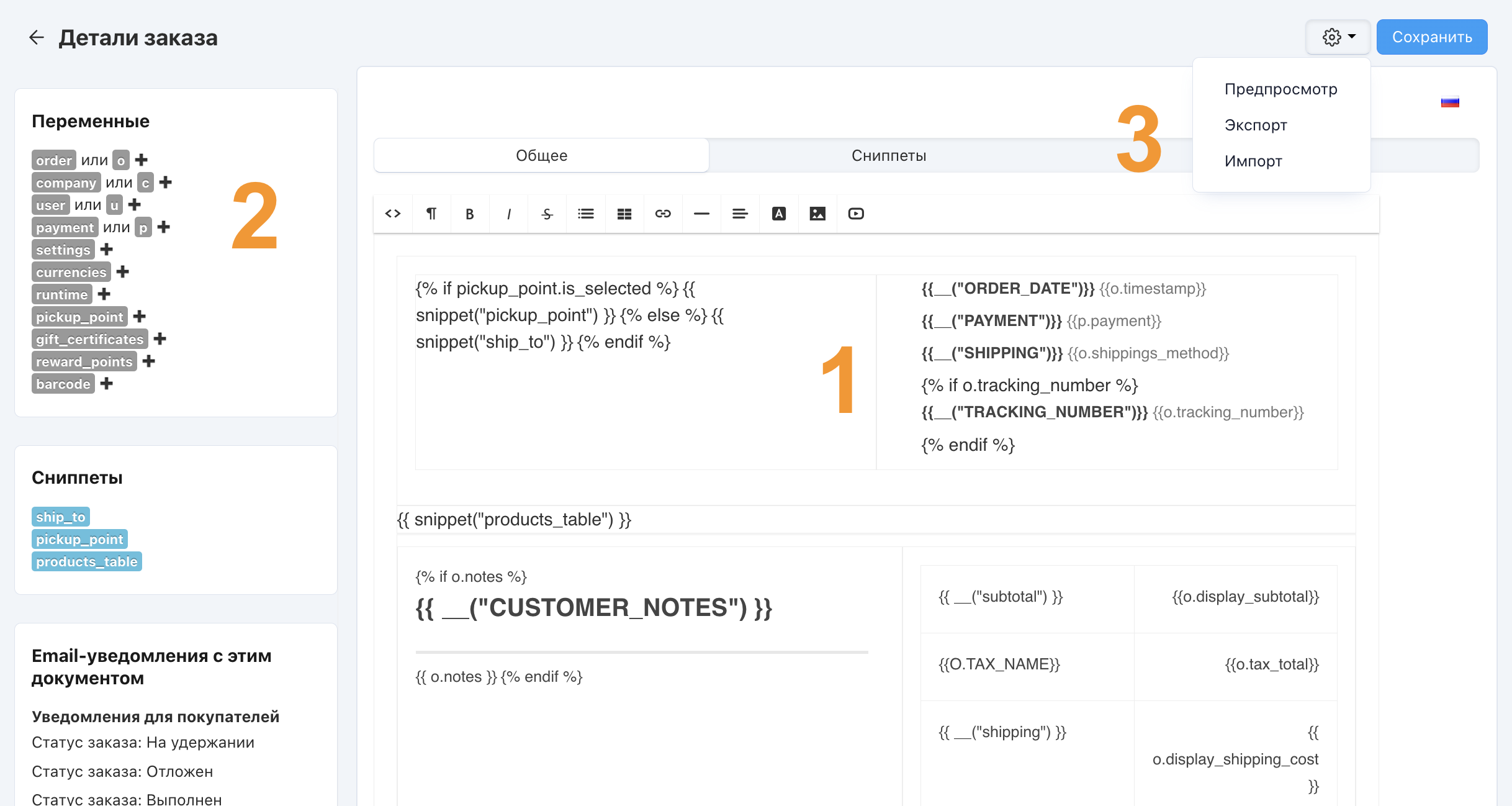Expand the barcode variable plus

[x=107, y=383]
